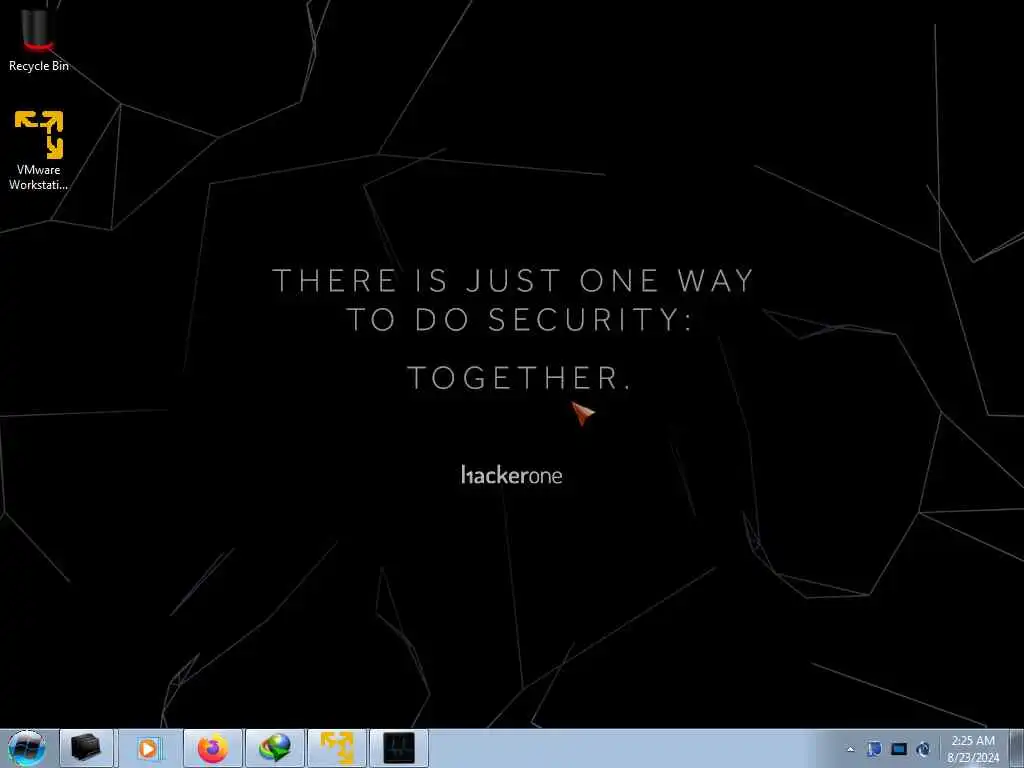The width and height of the screenshot is (1024, 768).
Task: Click the swirl icon in system tray
Action: (x=923, y=749)
